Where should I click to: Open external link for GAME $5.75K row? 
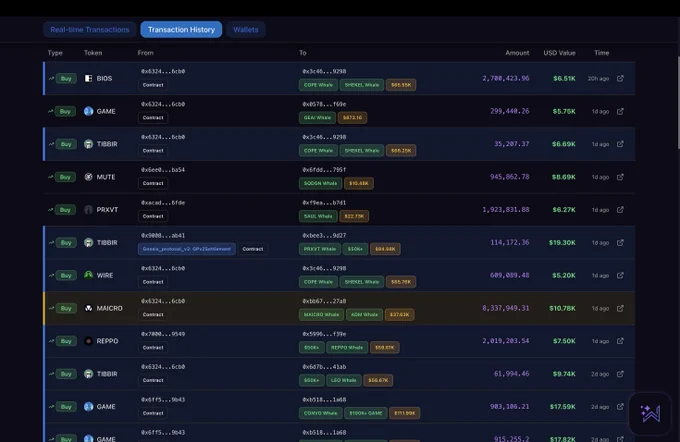tap(620, 111)
